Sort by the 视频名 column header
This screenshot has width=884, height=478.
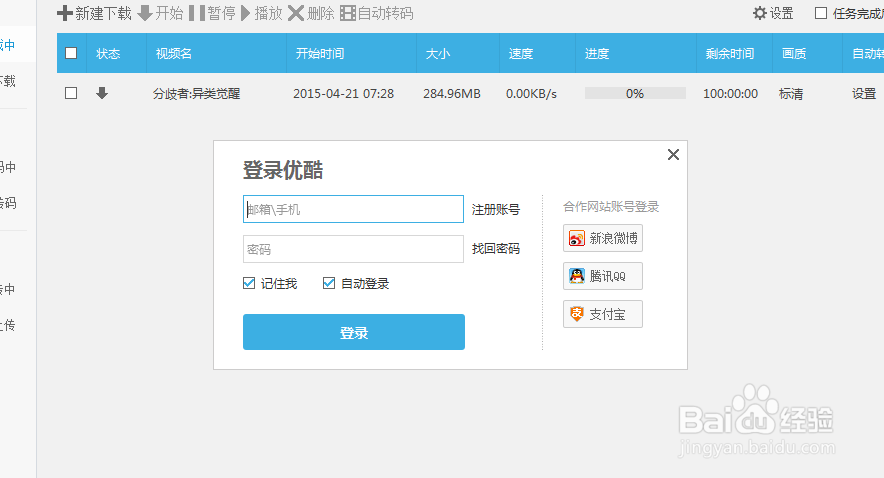[x=174, y=54]
